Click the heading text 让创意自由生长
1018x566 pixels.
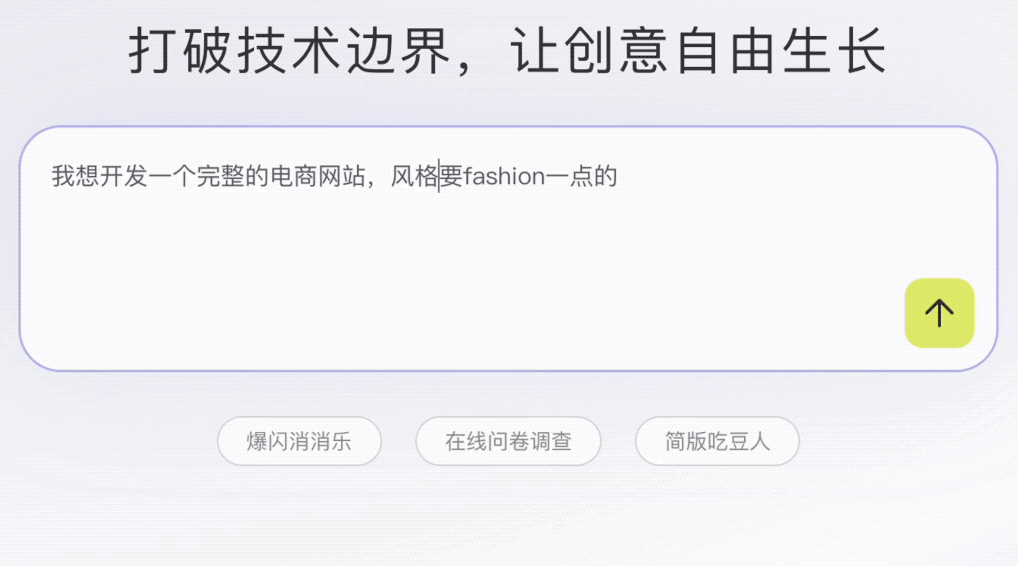699,51
